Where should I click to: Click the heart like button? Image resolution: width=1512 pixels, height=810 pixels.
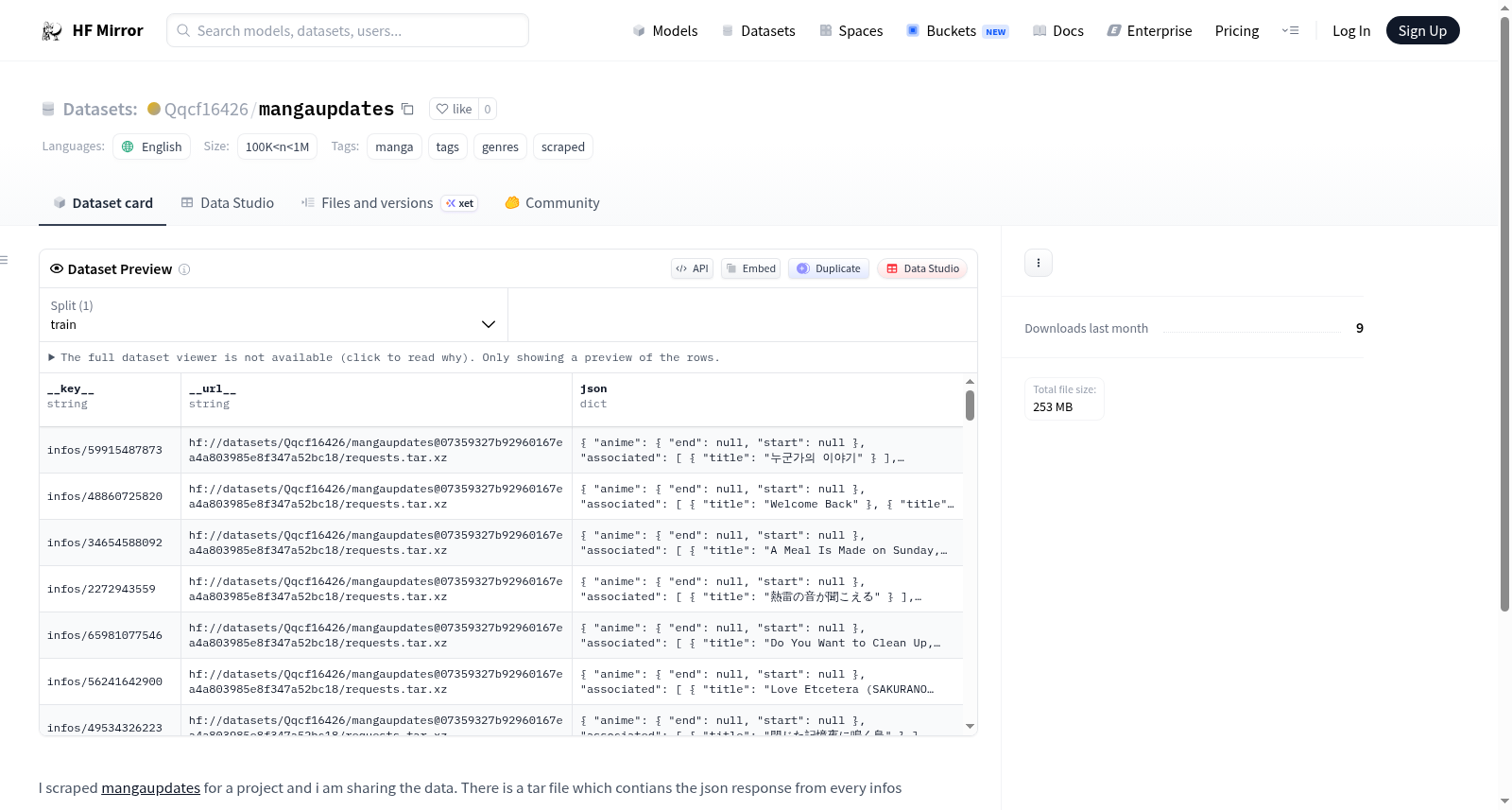(x=454, y=109)
